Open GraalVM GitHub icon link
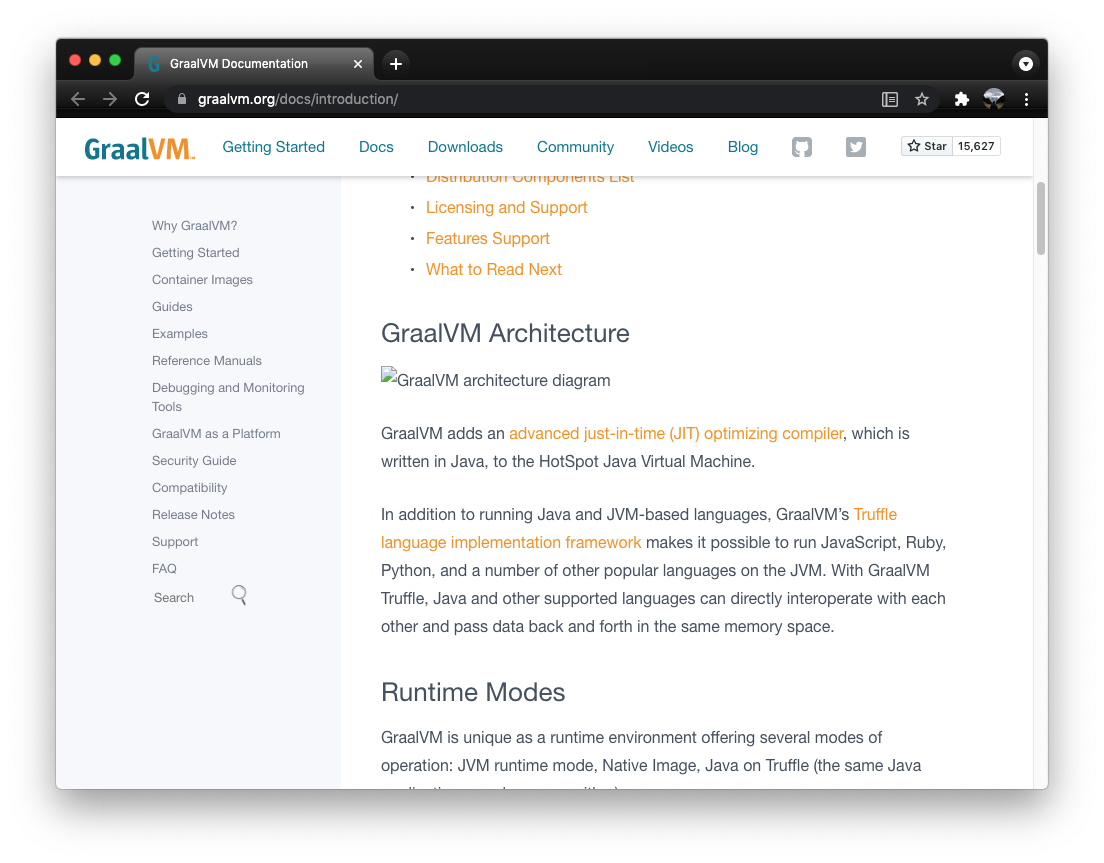The image size is (1104, 863). 802,146
